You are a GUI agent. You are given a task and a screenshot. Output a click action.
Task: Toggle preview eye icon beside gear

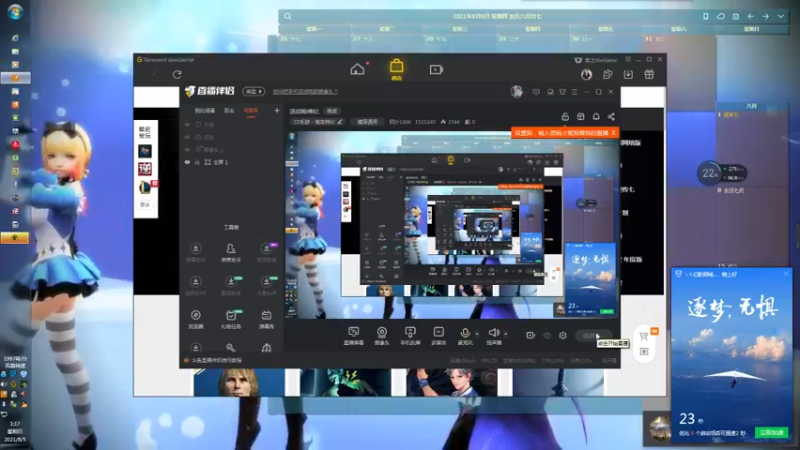point(547,335)
